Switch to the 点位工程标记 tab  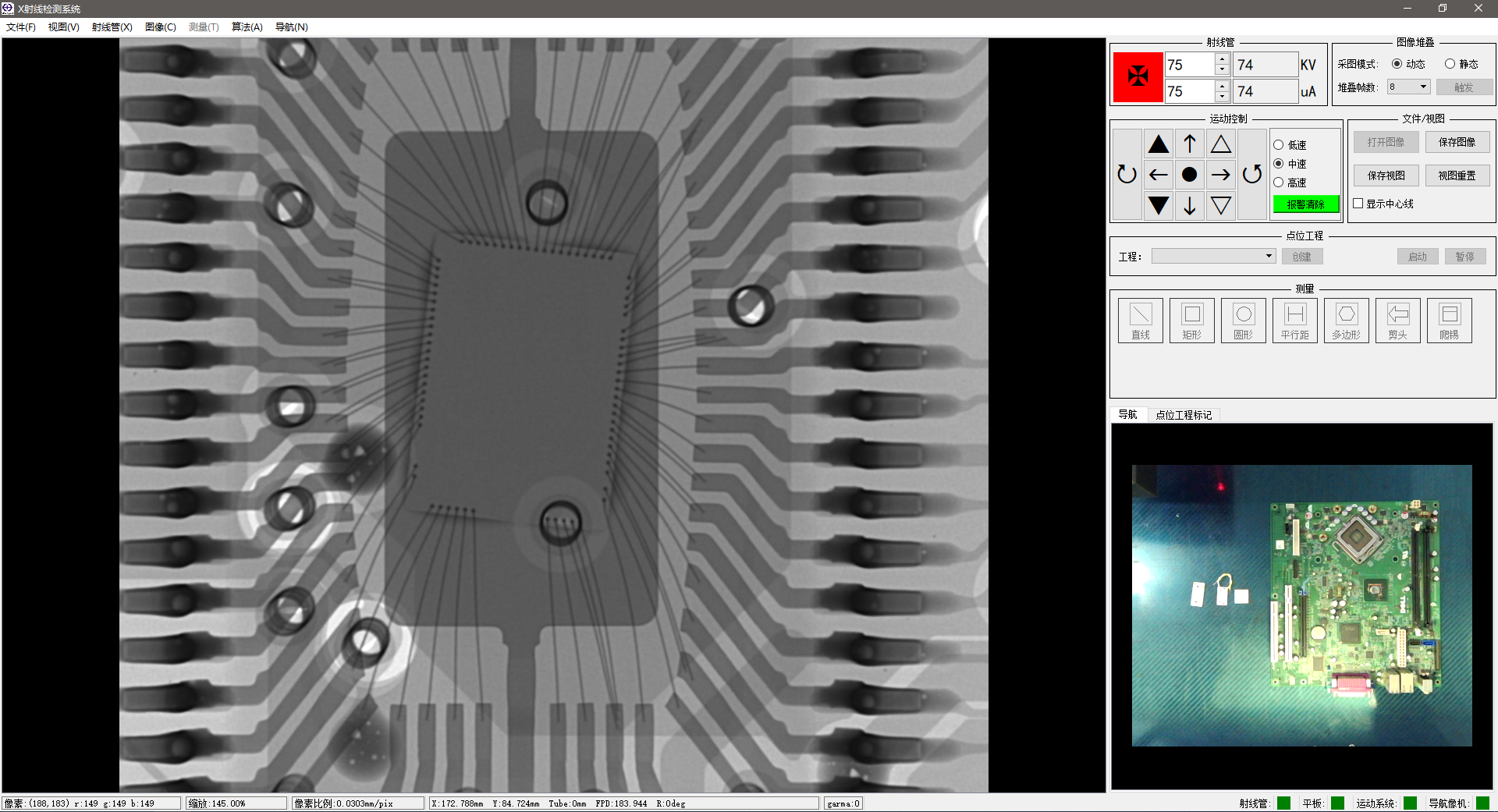click(x=1183, y=415)
